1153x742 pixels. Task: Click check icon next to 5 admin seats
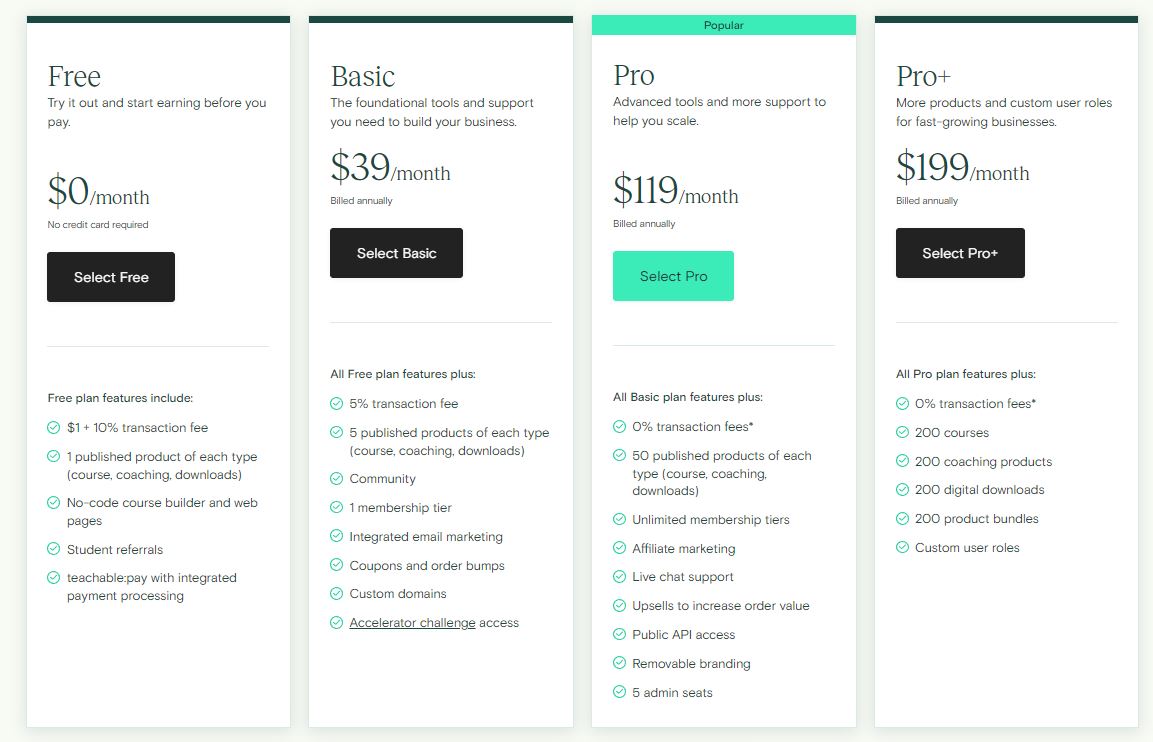tap(620, 692)
